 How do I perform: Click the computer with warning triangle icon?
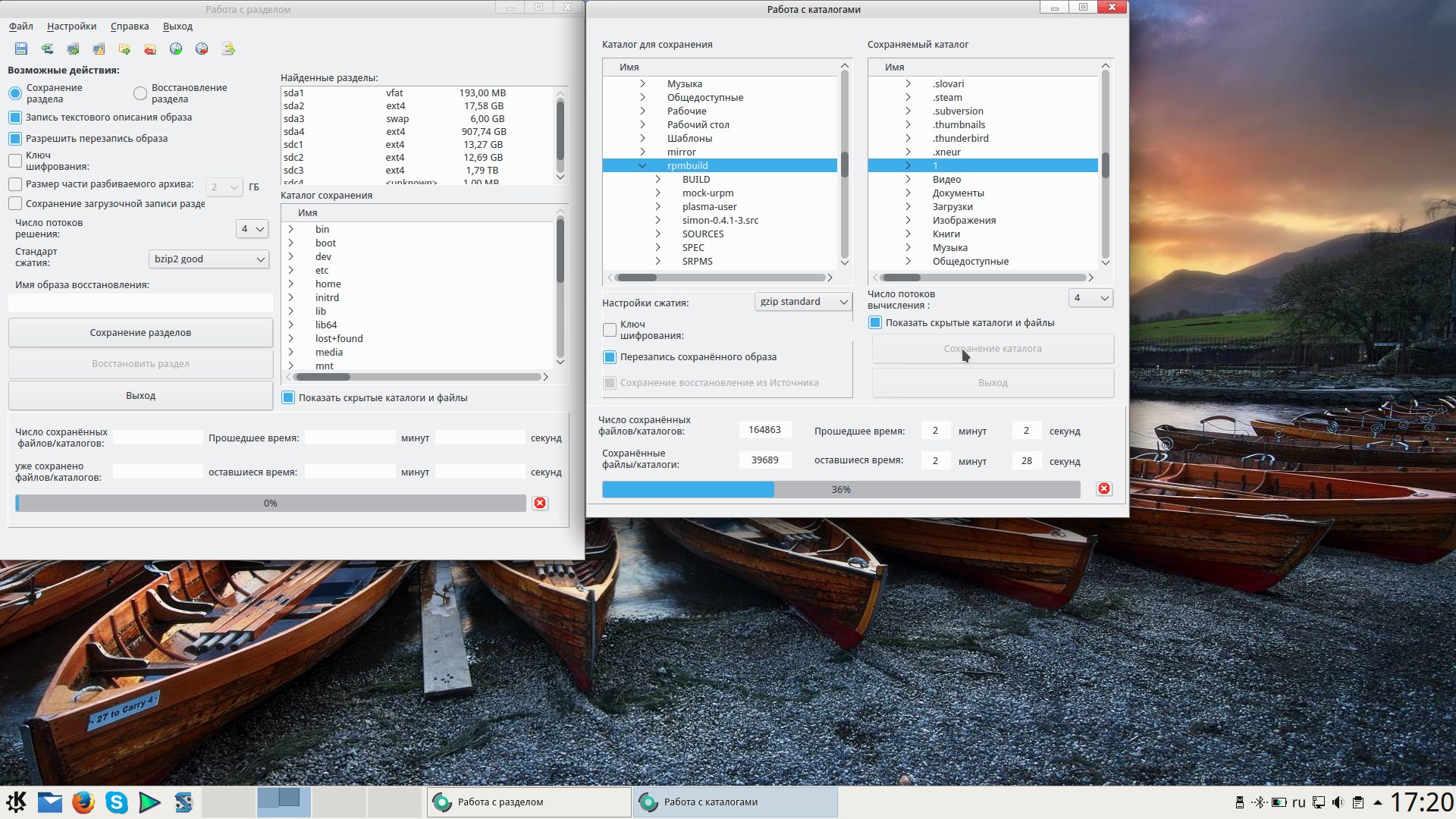(x=99, y=49)
